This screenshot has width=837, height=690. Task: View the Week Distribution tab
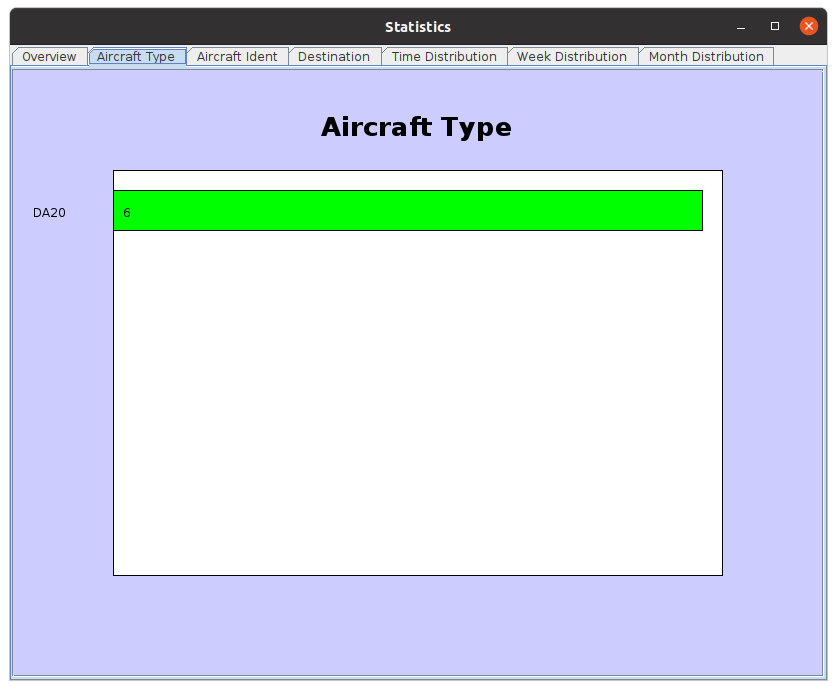click(x=572, y=57)
